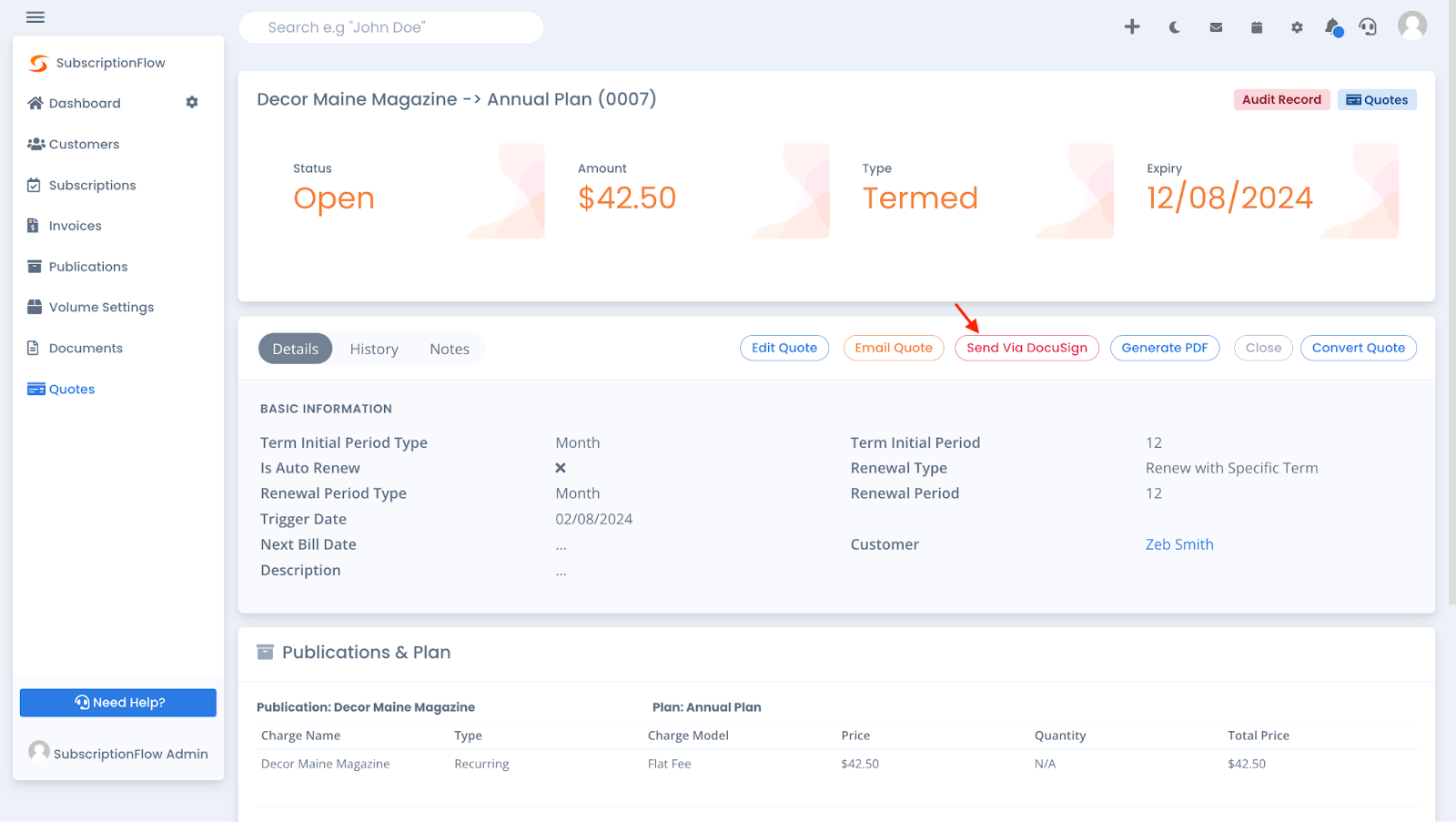Click Decor Maine Magazine charge name cell

coord(325,764)
